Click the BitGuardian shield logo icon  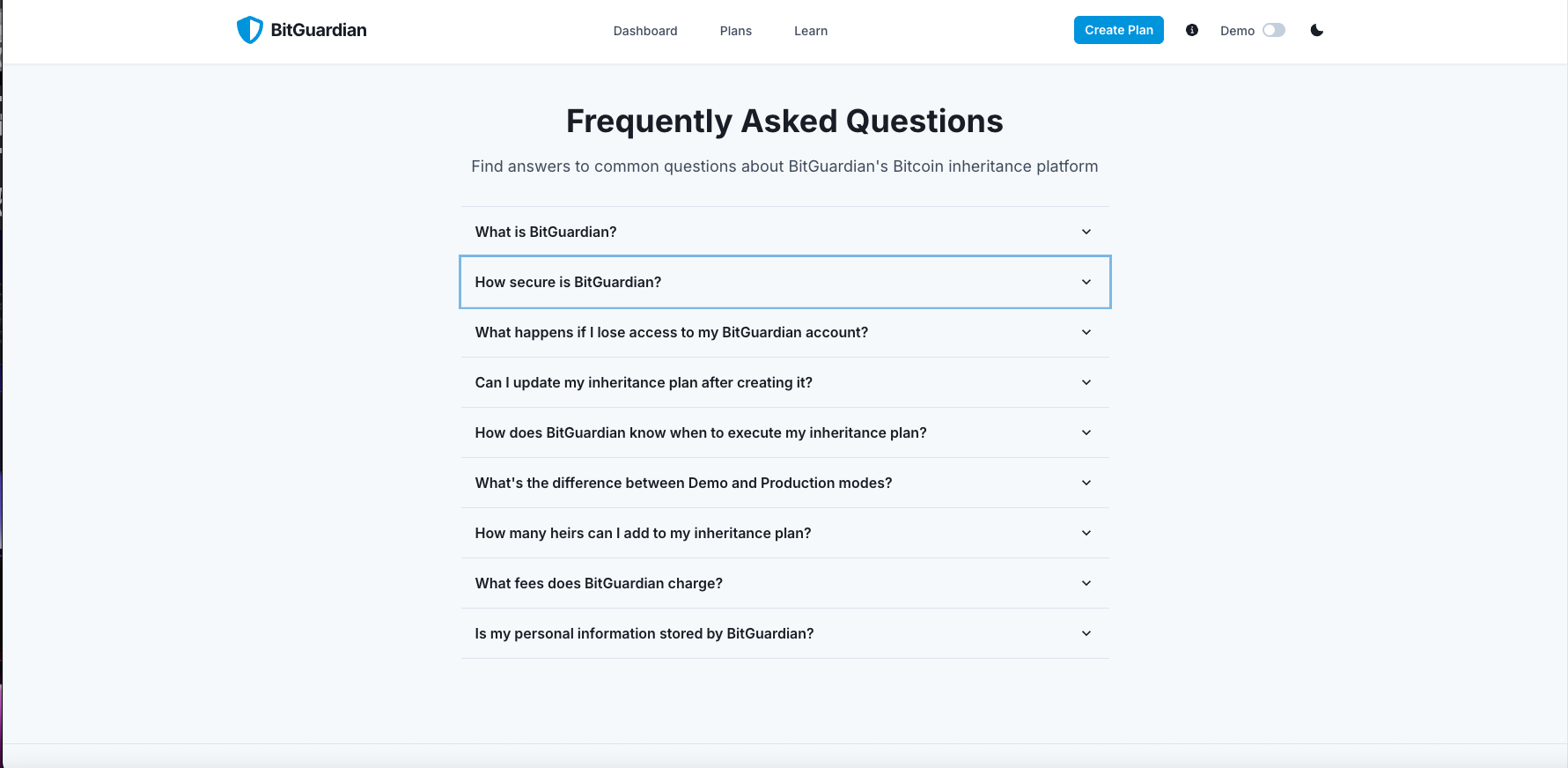click(250, 30)
